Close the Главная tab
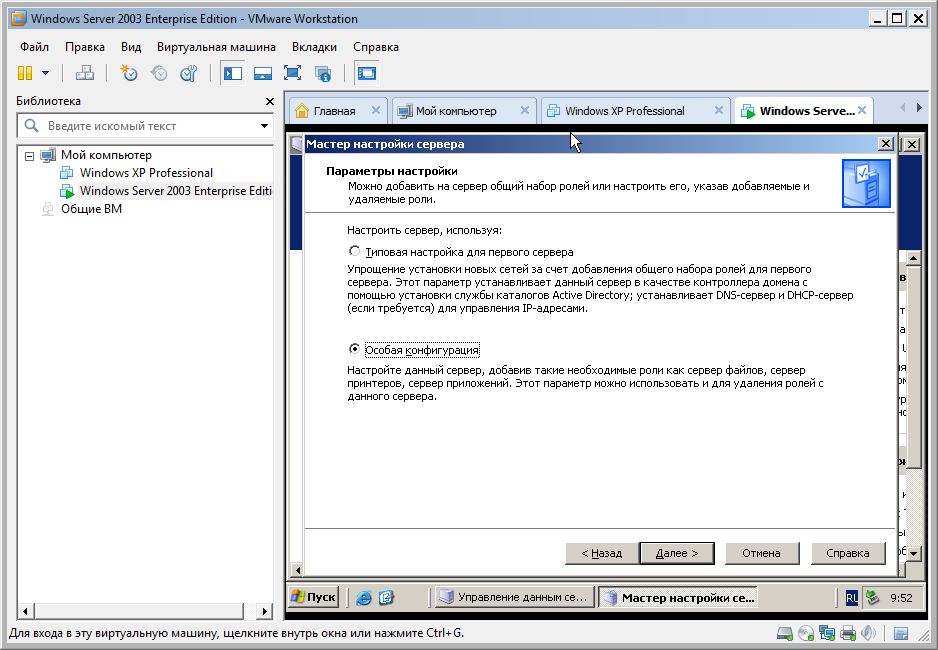 coord(376,110)
